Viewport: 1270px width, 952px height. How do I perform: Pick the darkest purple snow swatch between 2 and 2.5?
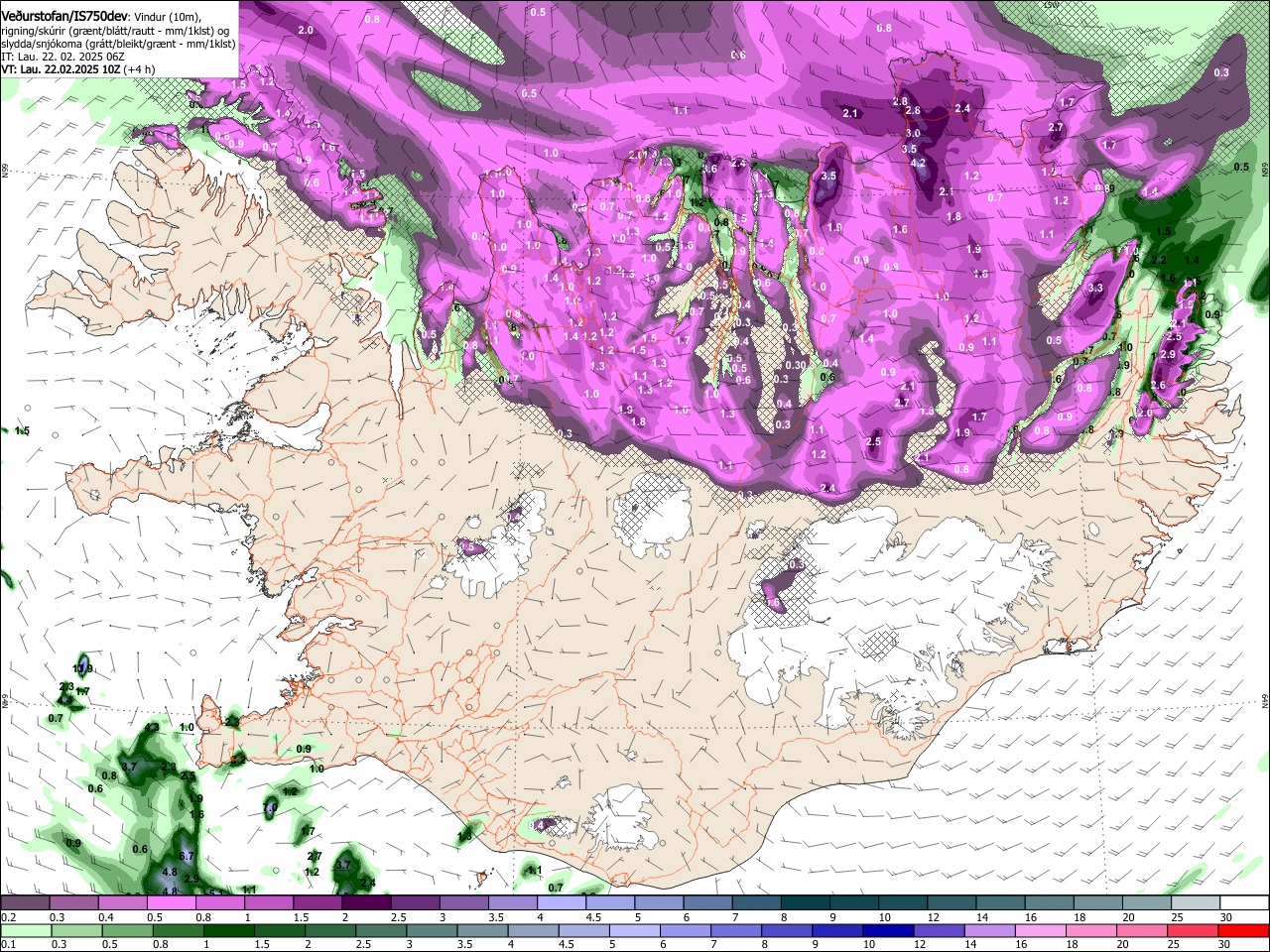pyautogui.click(x=369, y=902)
